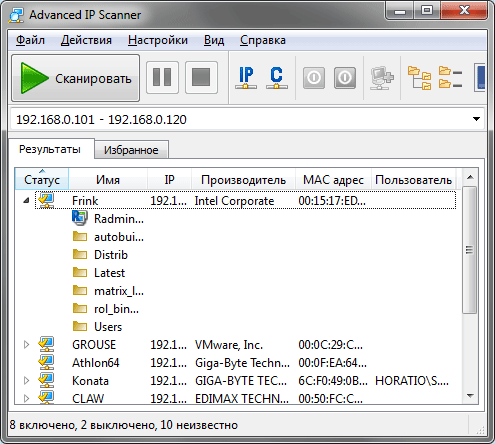Switch to the Избранное tab
This screenshot has width=495, height=444.
tap(131, 150)
